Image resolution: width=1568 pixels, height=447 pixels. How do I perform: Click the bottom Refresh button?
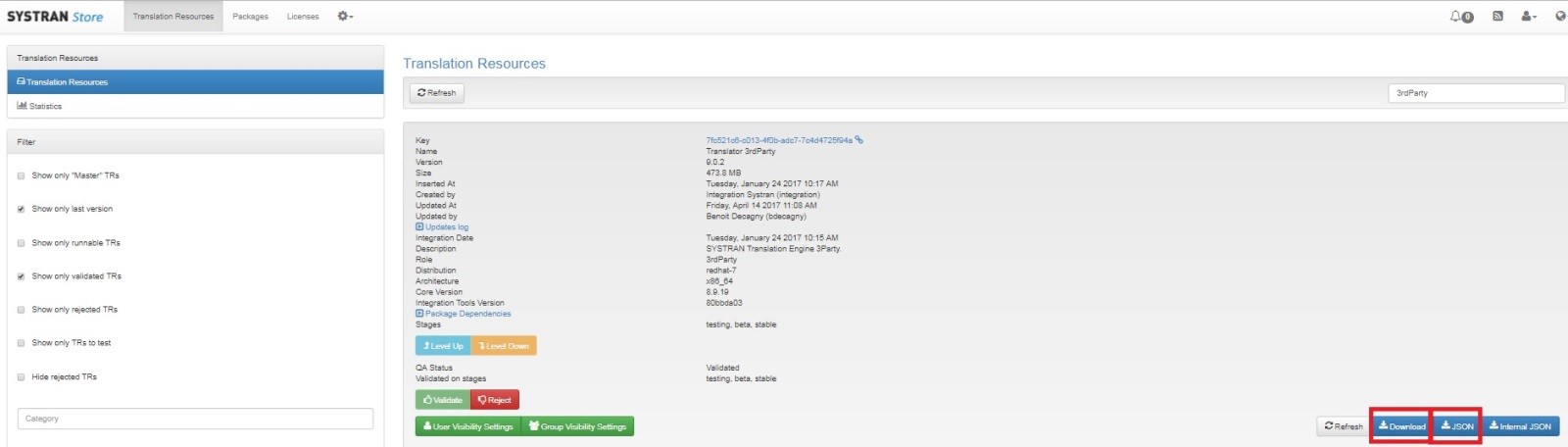tap(1343, 426)
